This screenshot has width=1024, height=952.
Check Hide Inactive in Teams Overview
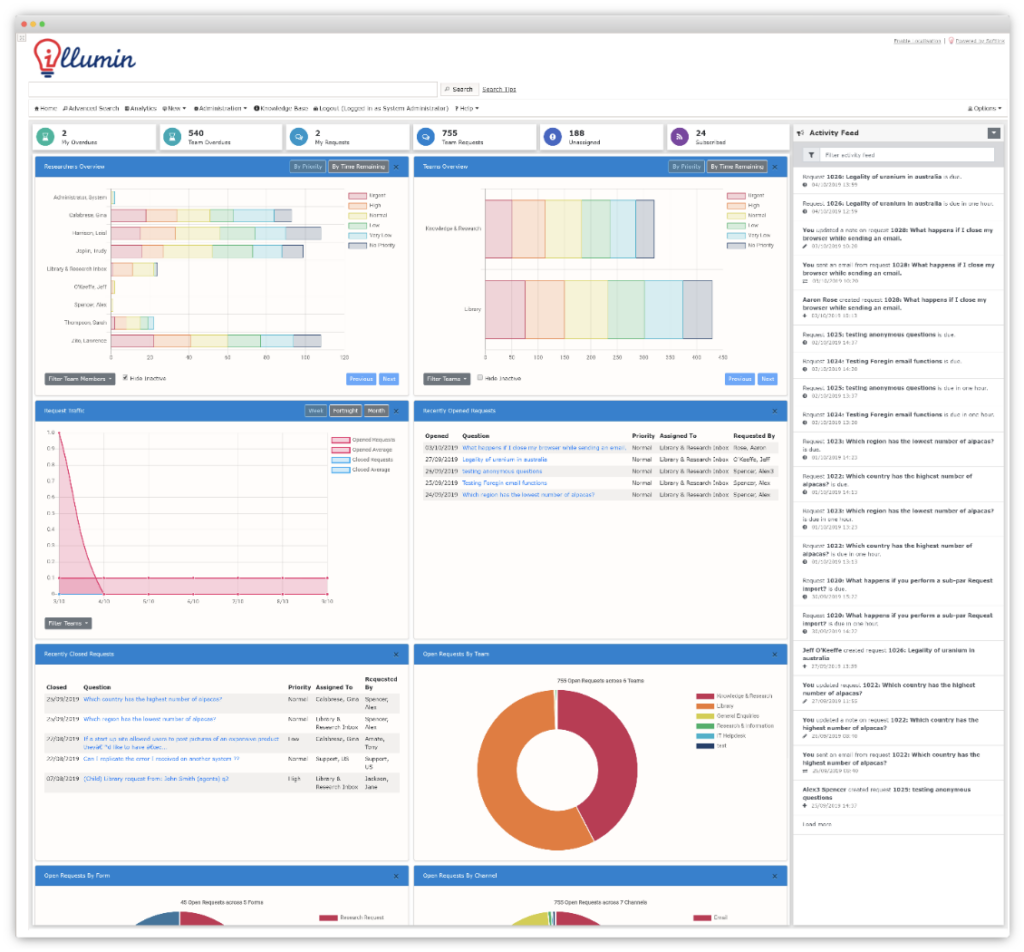point(480,378)
